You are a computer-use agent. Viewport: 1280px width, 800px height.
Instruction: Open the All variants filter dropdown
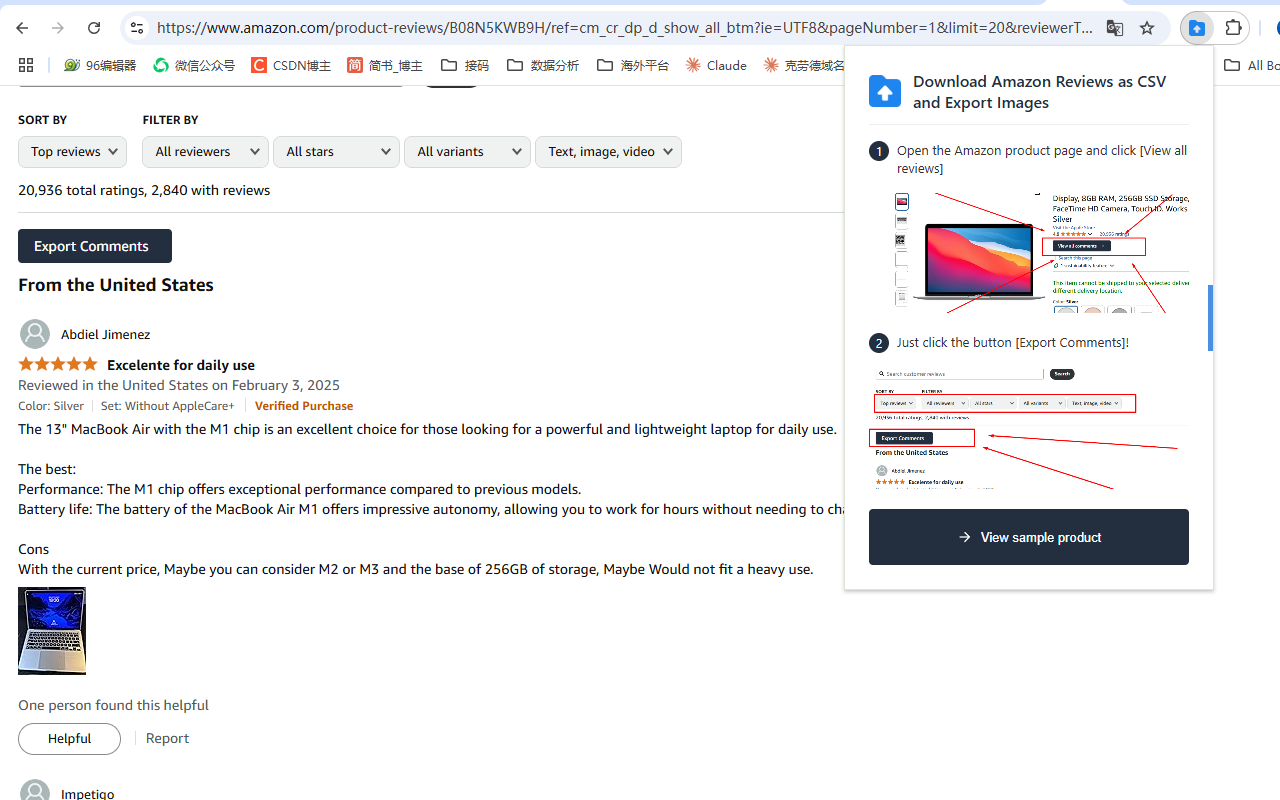pos(467,152)
